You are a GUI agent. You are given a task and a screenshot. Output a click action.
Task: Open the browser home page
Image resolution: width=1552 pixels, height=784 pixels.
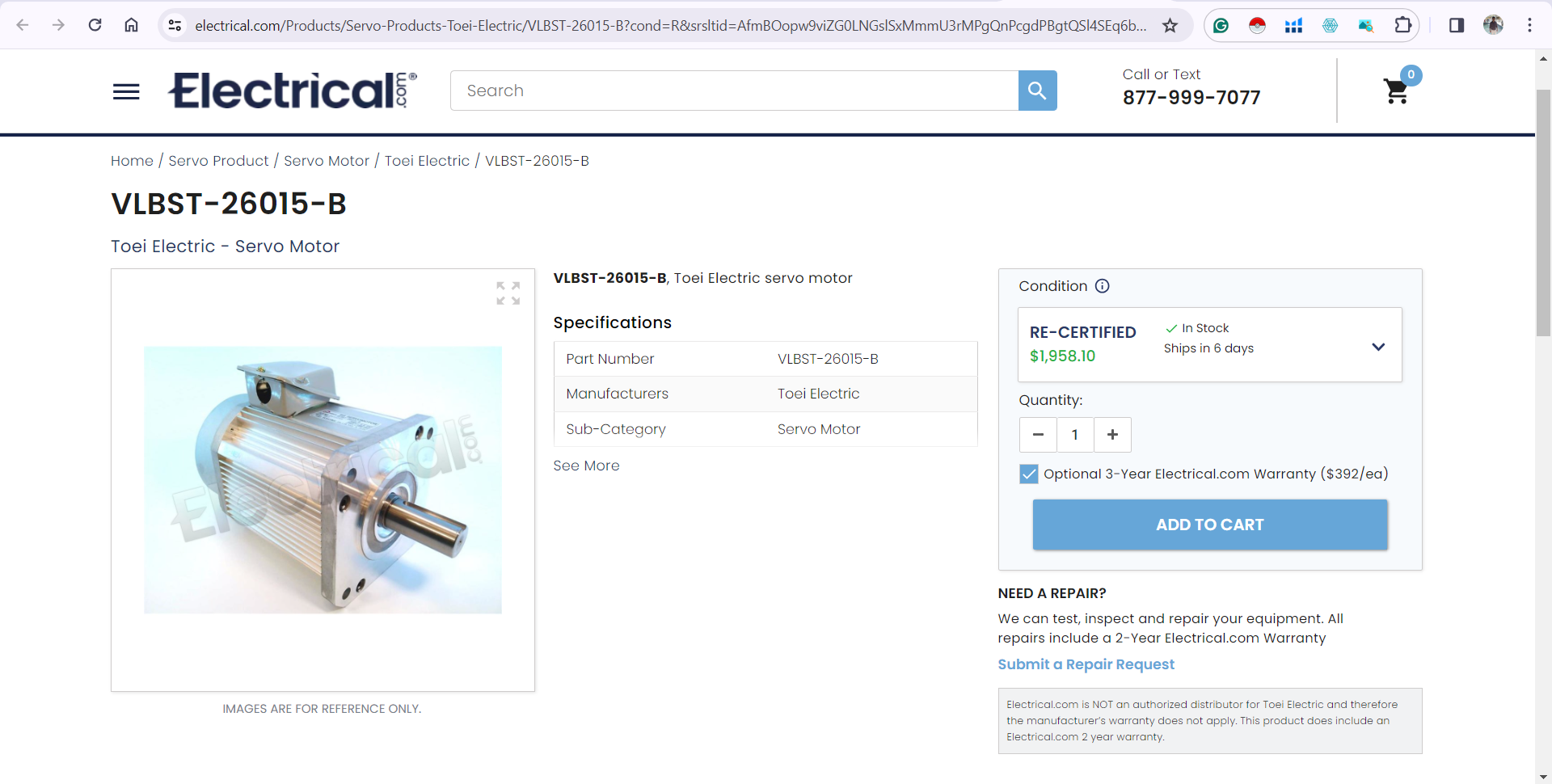point(131,25)
